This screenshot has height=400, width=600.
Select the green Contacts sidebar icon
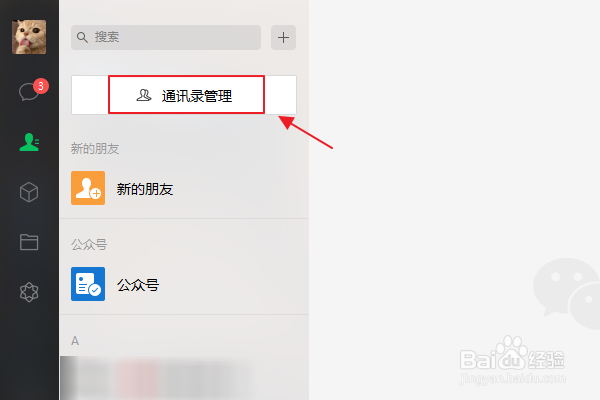coord(29,142)
